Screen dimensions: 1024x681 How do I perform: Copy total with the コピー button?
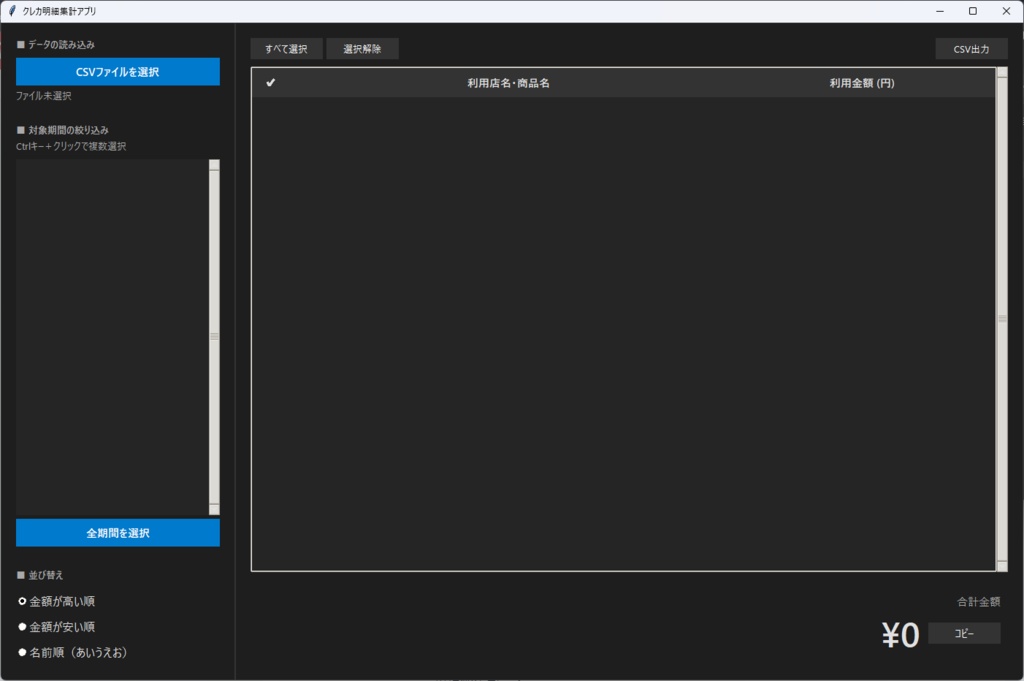(964, 633)
